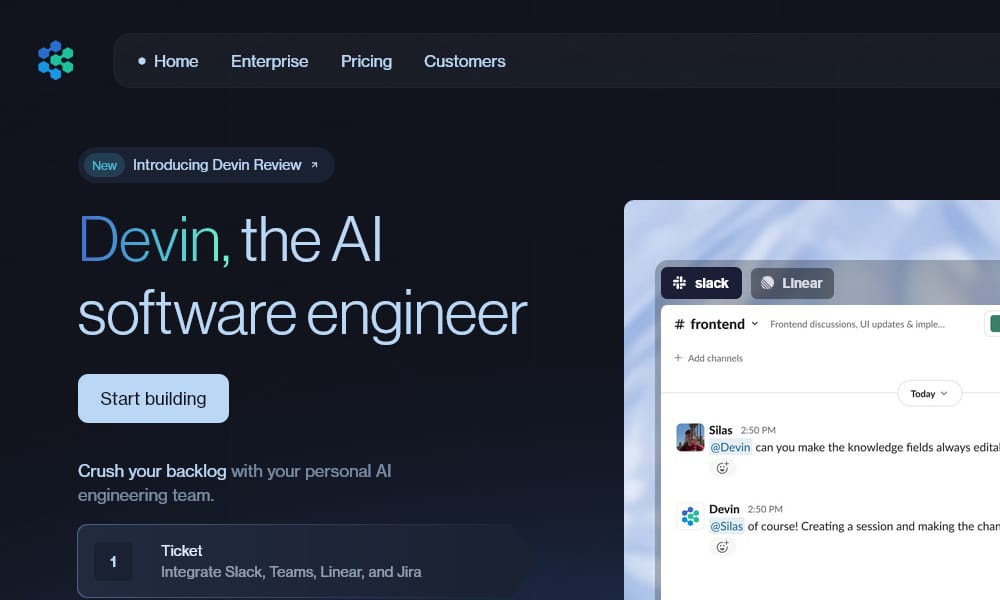Click the Linear app icon
Viewport: 1000px width, 600px height.
(x=764, y=282)
